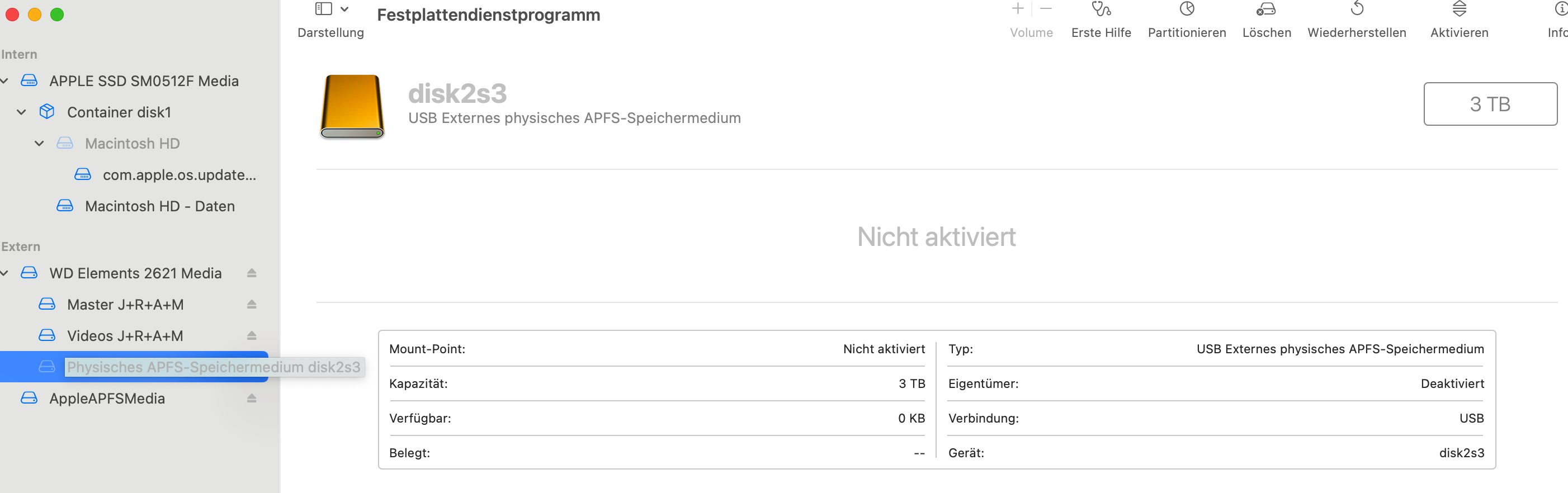Select the com.apple.os.update snapshot entry
The width and height of the screenshot is (1568, 493).
coord(179,176)
